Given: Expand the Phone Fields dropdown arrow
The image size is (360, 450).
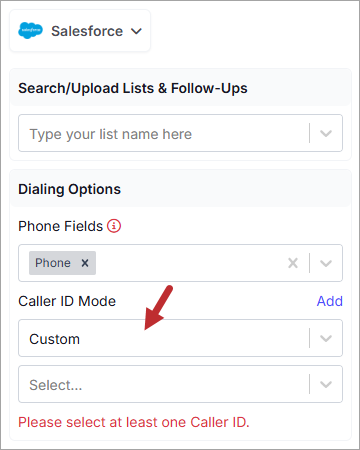Looking at the screenshot, I should coord(326,263).
